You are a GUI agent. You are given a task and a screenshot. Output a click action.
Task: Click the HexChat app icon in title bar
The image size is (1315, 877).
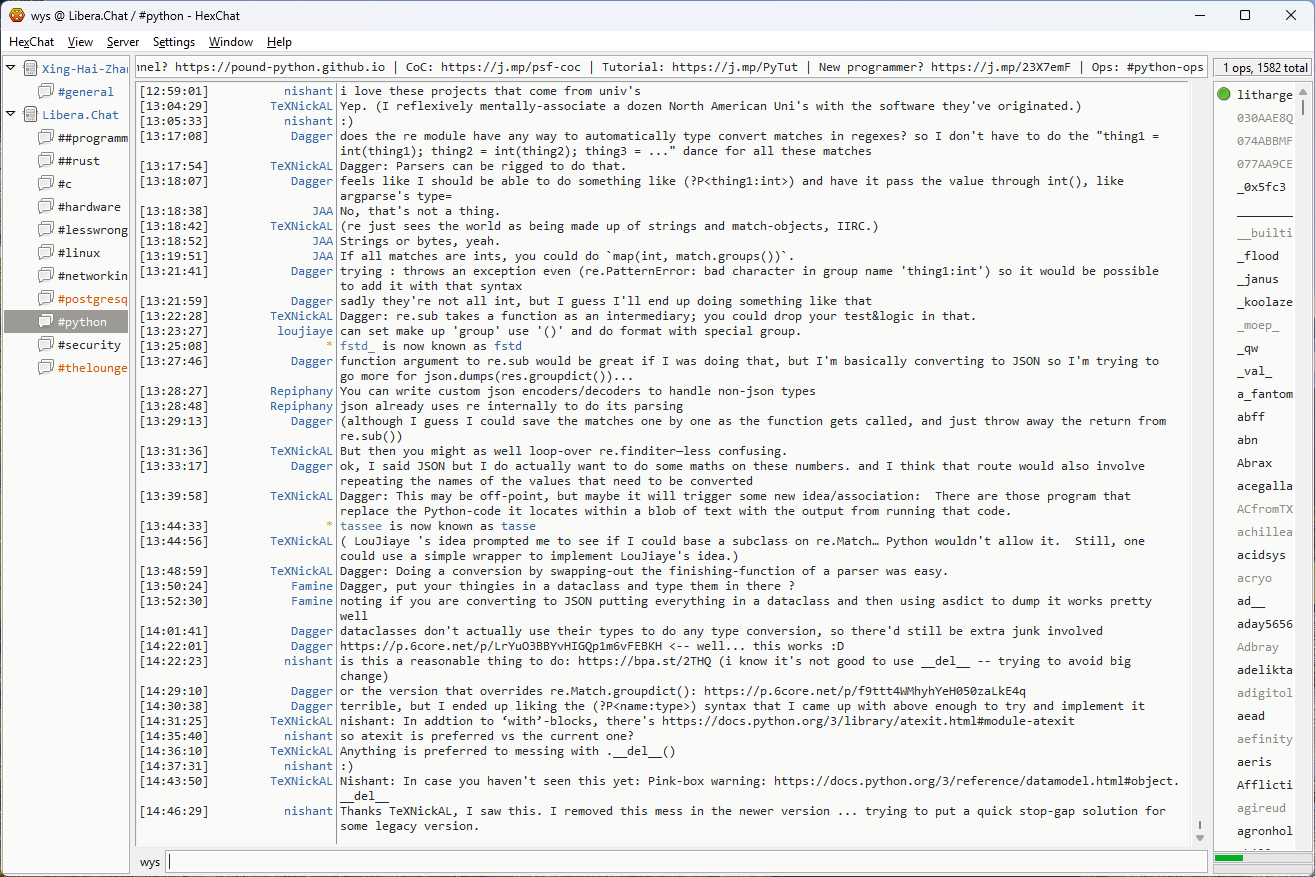[x=17, y=15]
